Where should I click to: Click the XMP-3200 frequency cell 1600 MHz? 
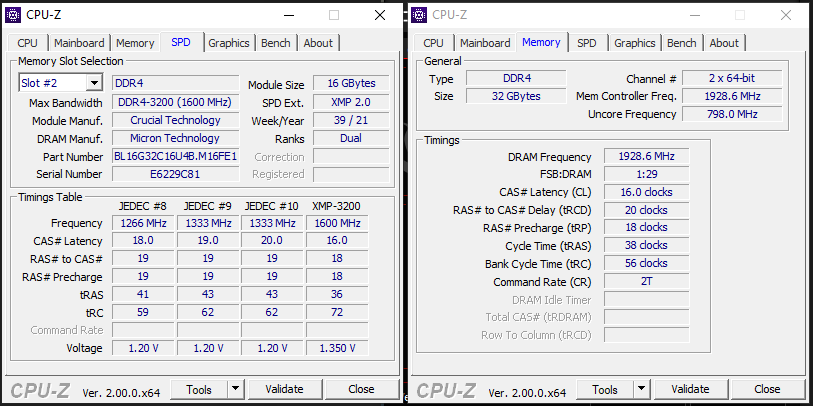337,223
